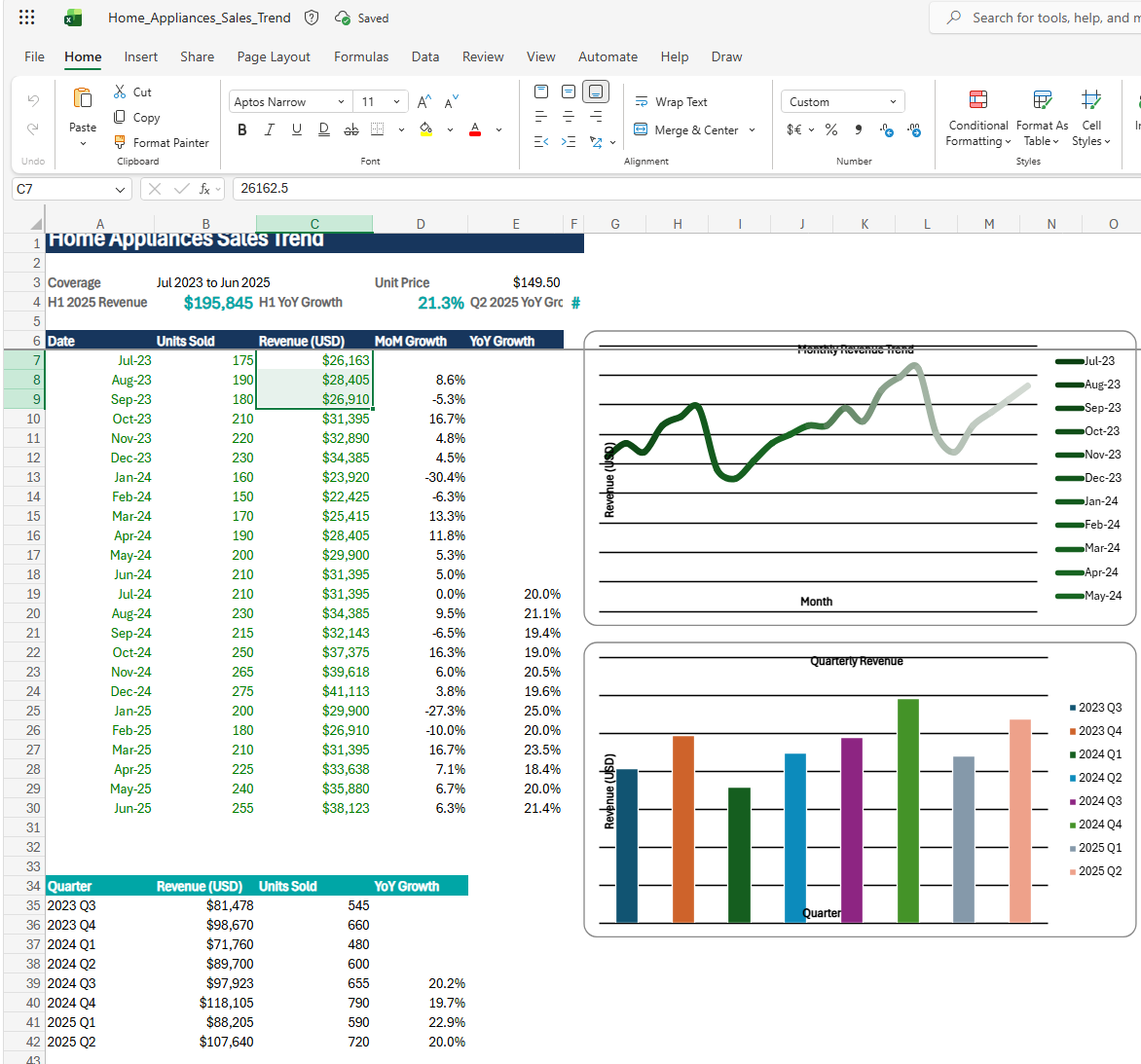
Task: Switch to the Data tab
Action: [425, 56]
